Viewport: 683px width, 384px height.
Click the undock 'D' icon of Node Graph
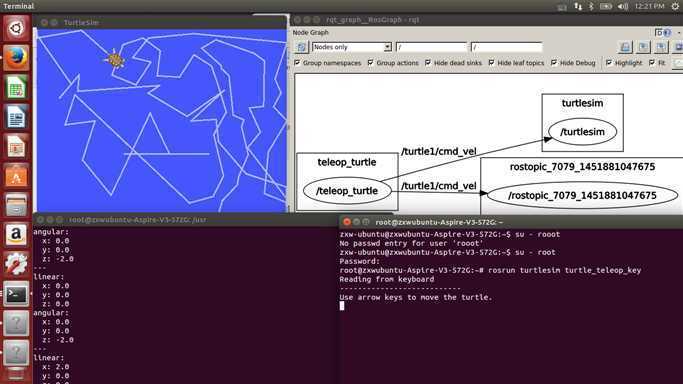[x=659, y=33]
